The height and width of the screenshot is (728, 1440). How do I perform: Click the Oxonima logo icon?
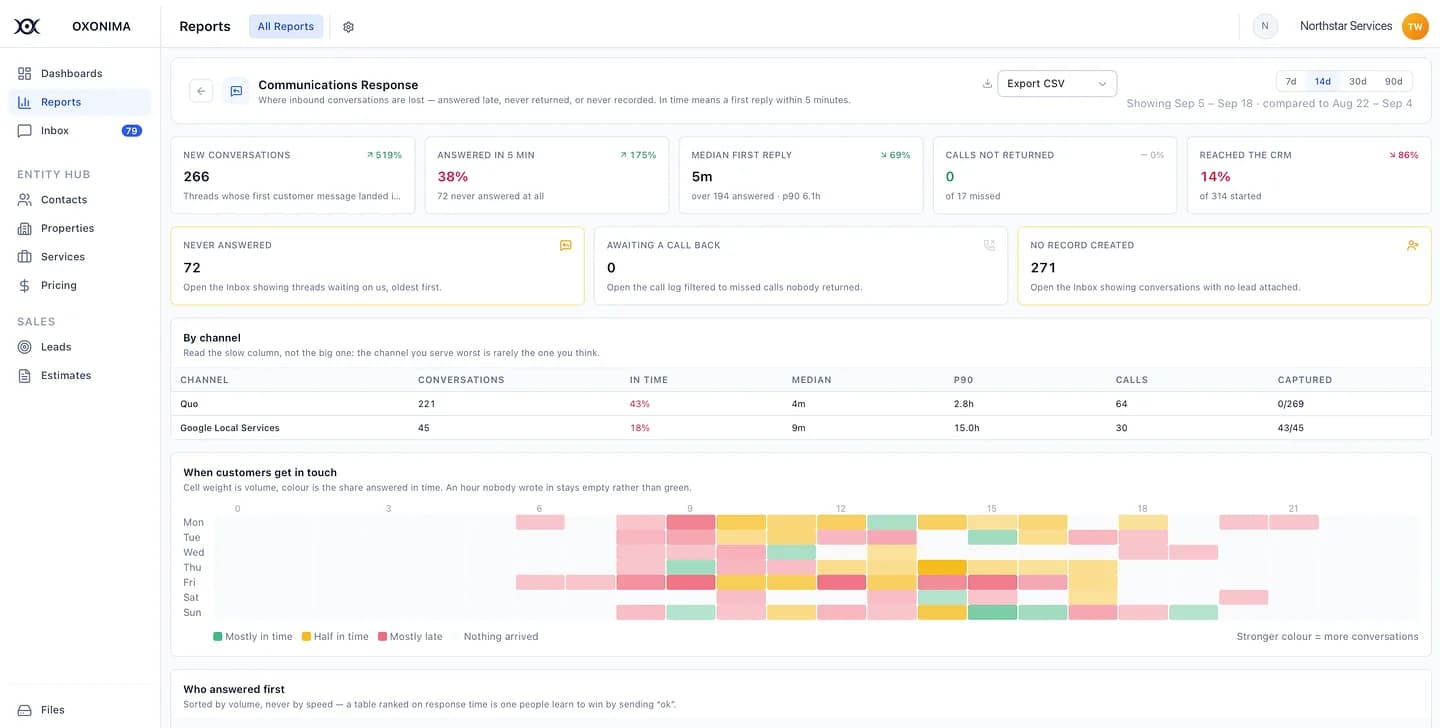[27, 26]
